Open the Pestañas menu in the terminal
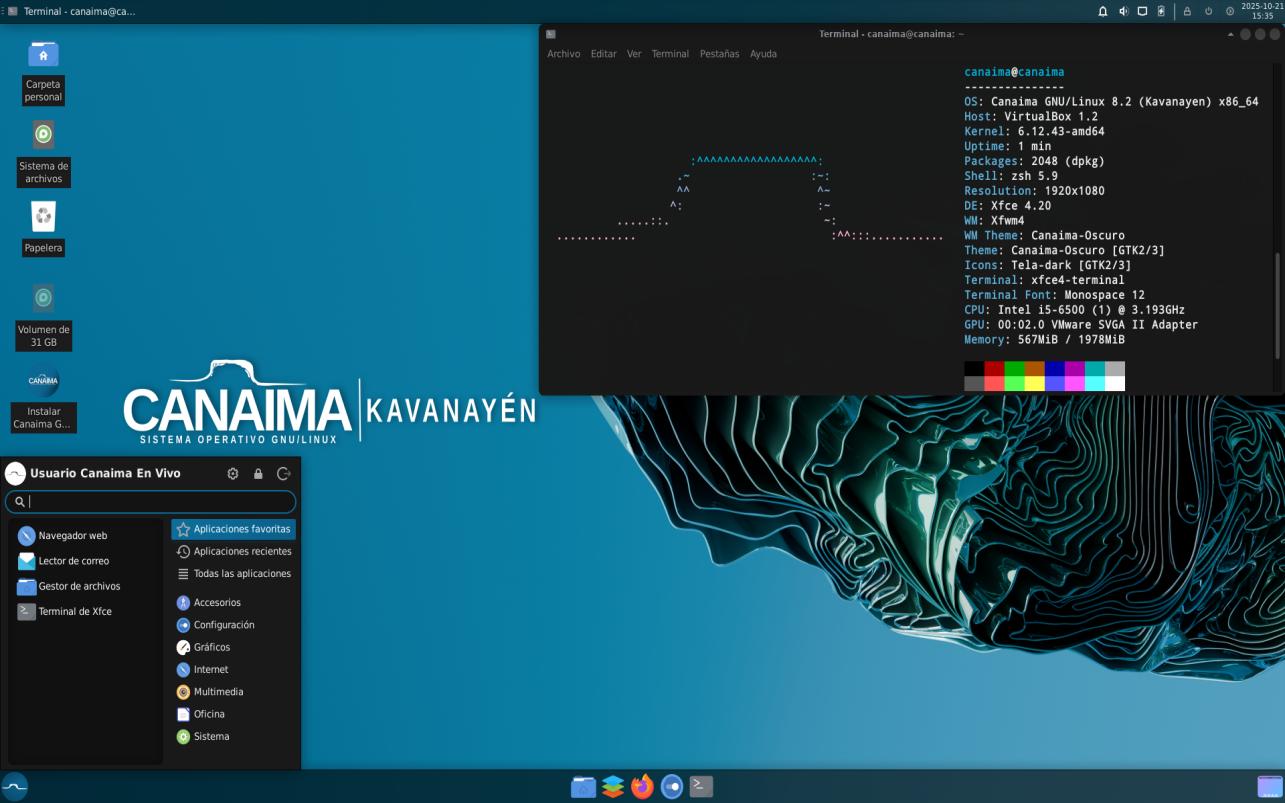Screen dimensions: 1285x803 [719, 54]
